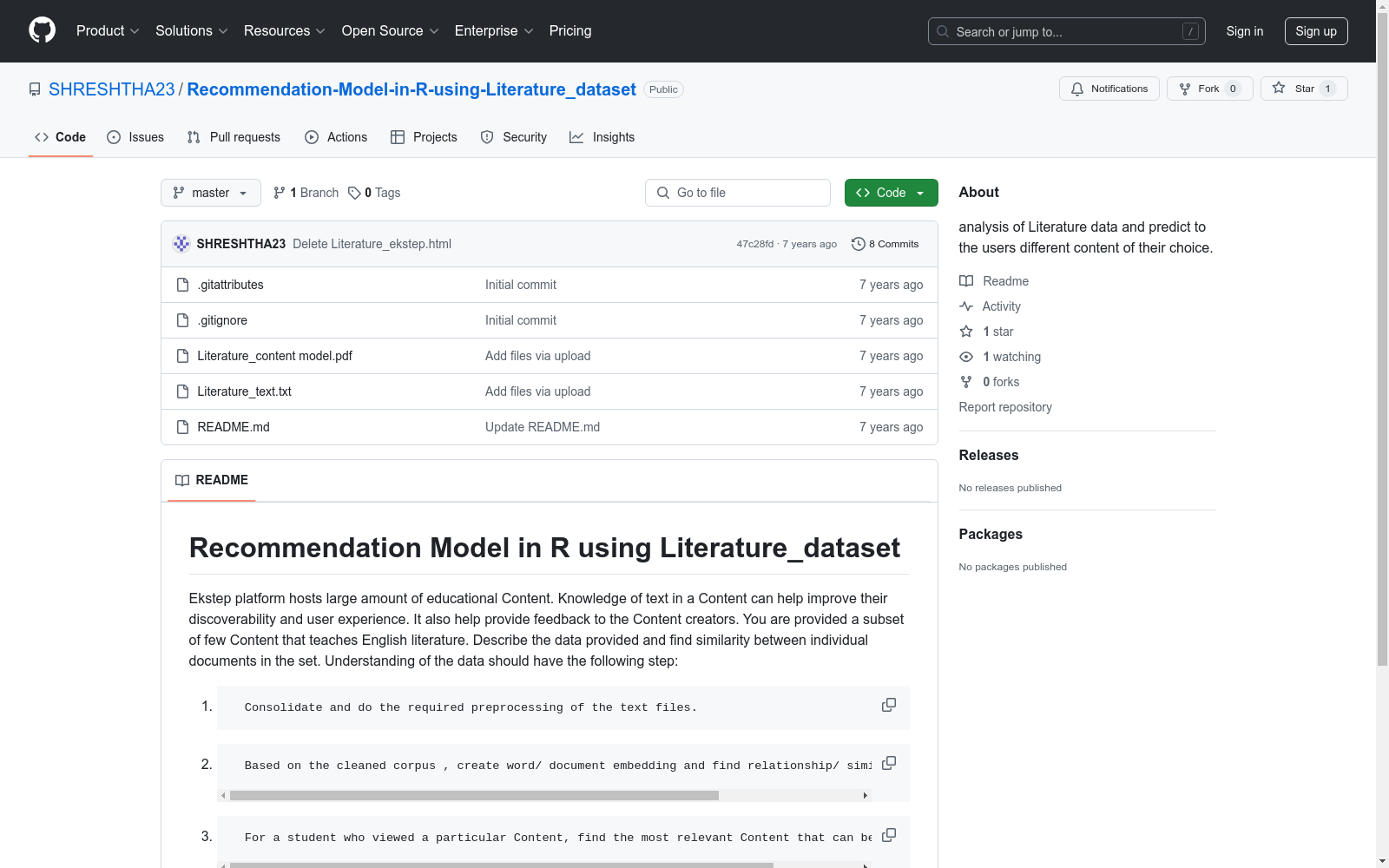1389x868 pixels.
Task: Open the Delete Literature_ekstep.html commit message
Action: (372, 244)
